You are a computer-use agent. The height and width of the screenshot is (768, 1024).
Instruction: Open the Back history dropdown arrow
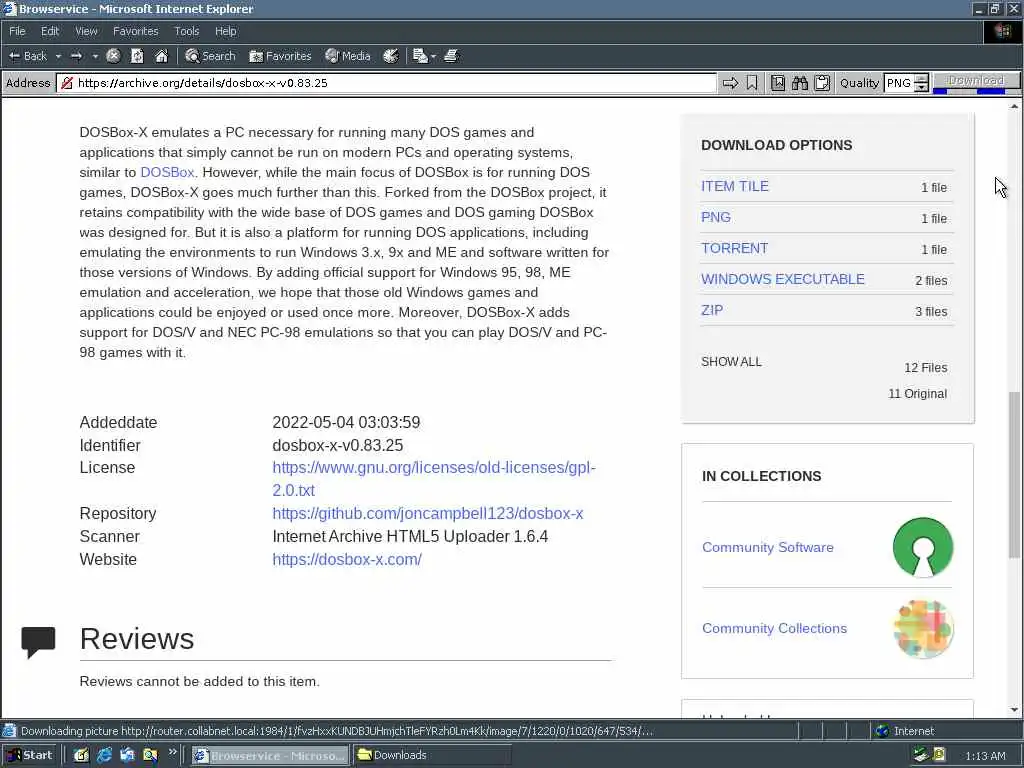point(58,56)
